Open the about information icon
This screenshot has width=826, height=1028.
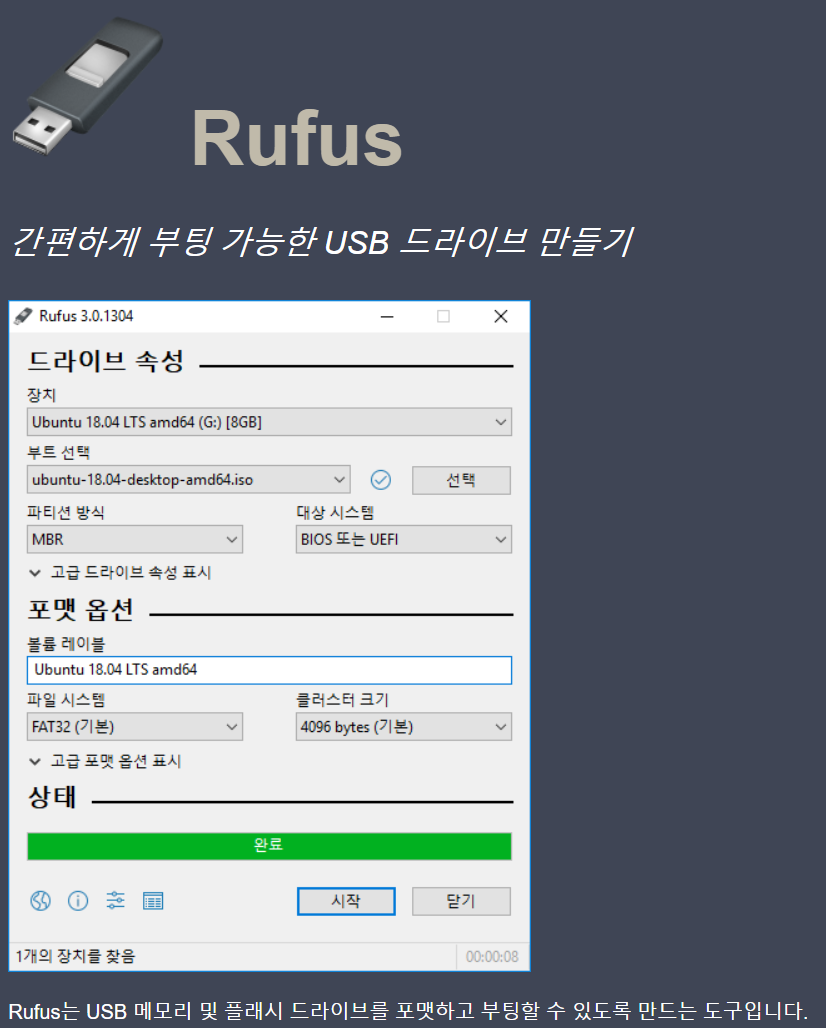pos(78,901)
